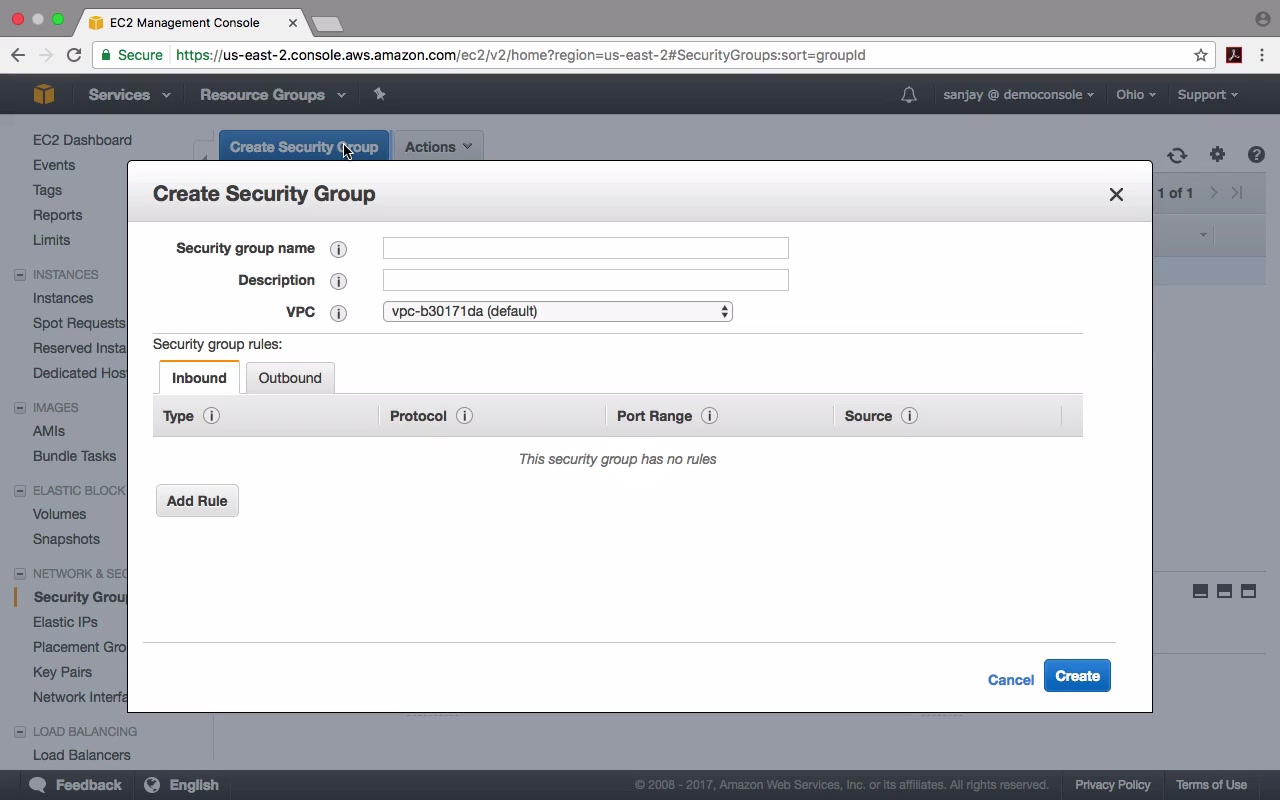Open the Terms of Use link
The width and height of the screenshot is (1280, 800).
pos(1211,785)
